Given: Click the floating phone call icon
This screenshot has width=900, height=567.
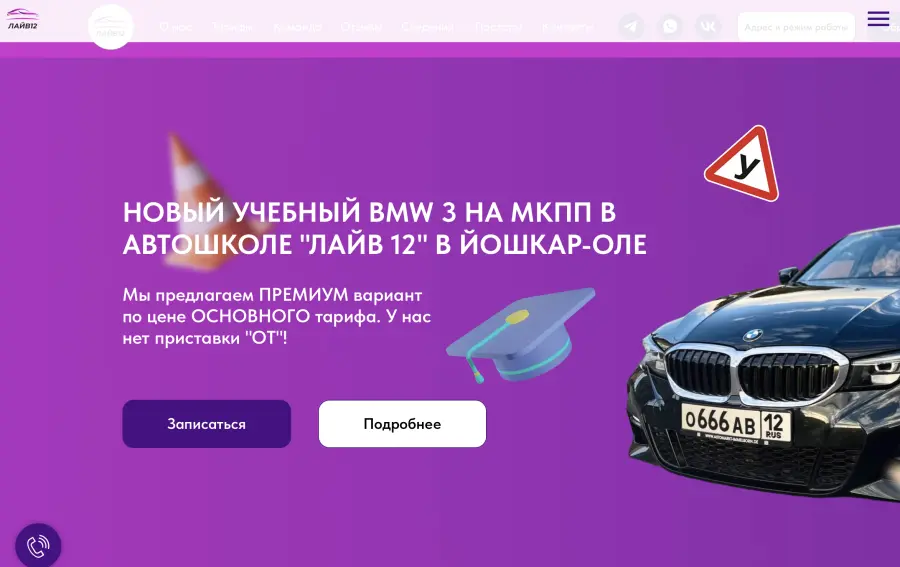Looking at the screenshot, I should click(38, 546).
